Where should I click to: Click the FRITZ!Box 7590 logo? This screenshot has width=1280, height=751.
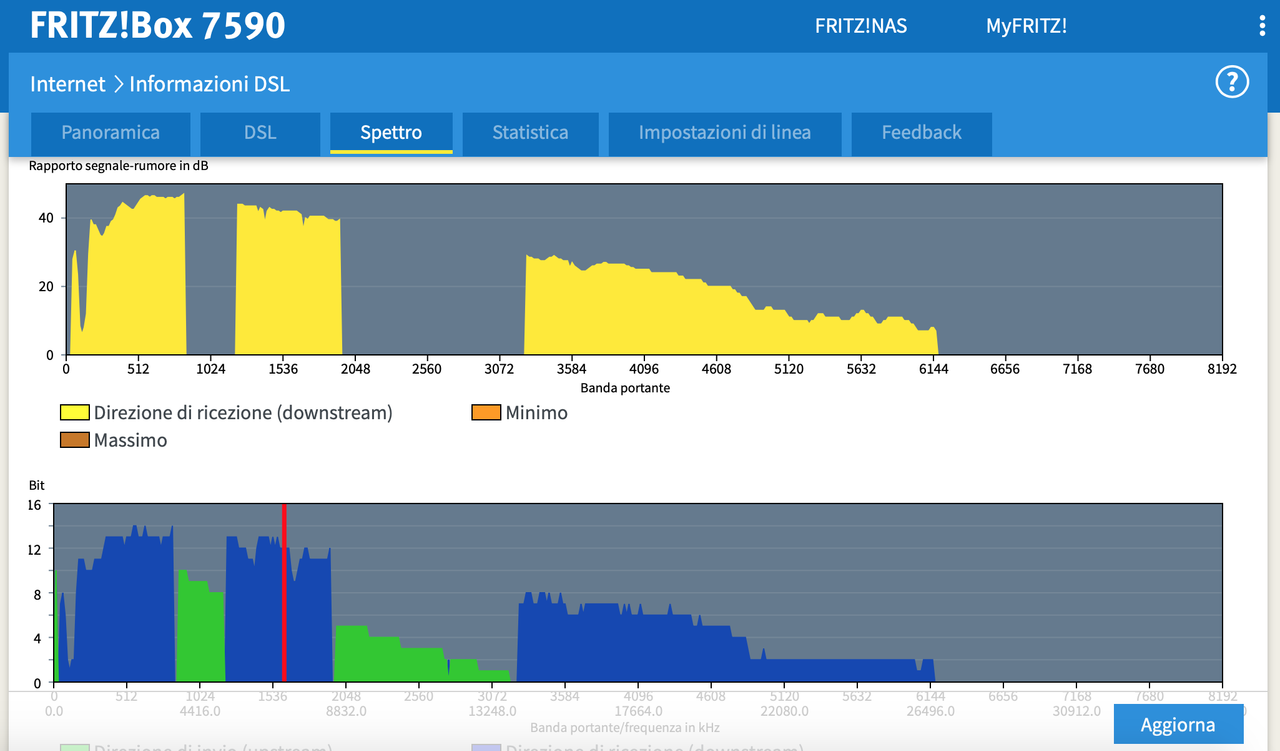point(158,26)
